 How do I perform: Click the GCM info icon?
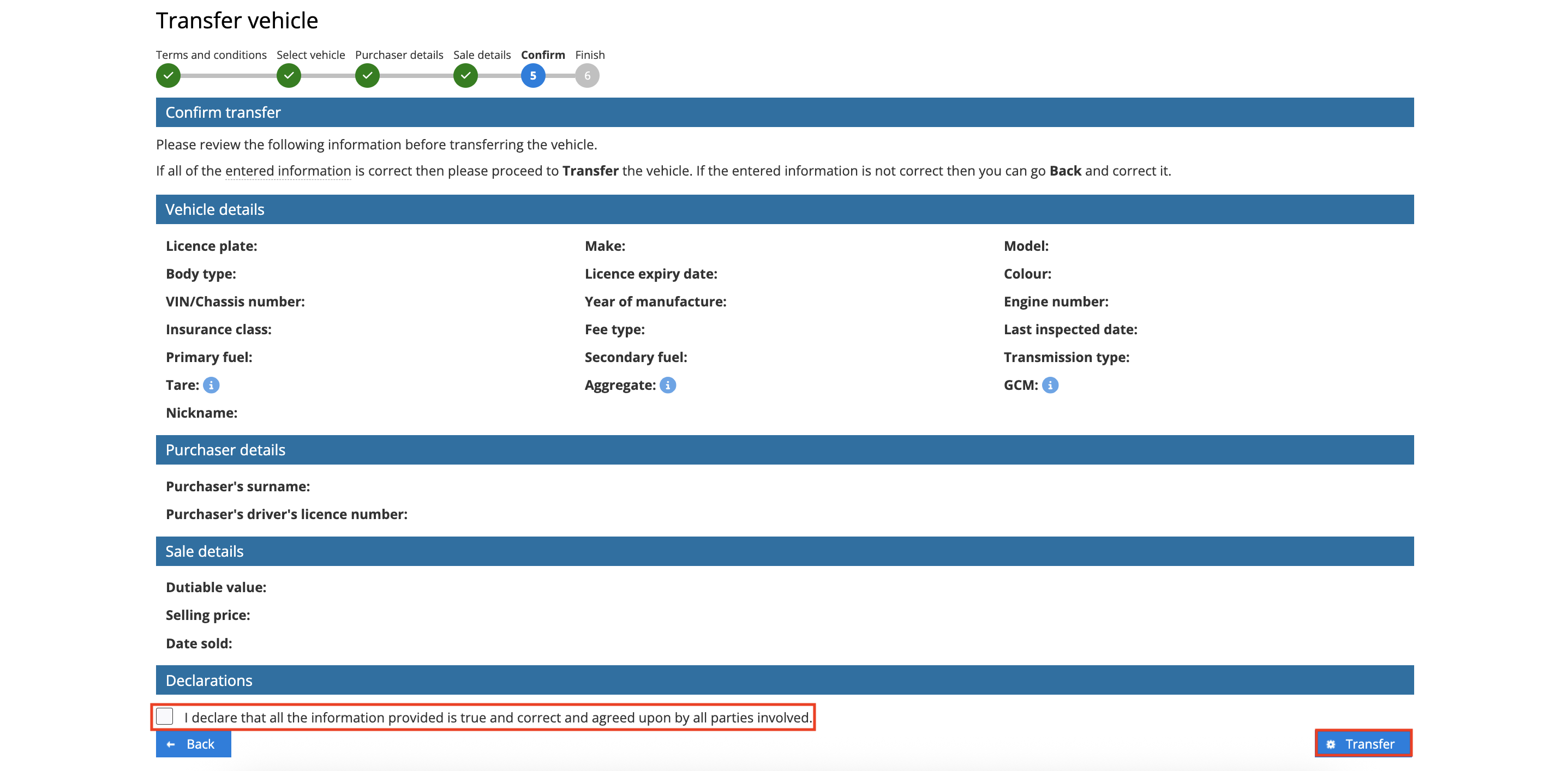[x=1050, y=385]
